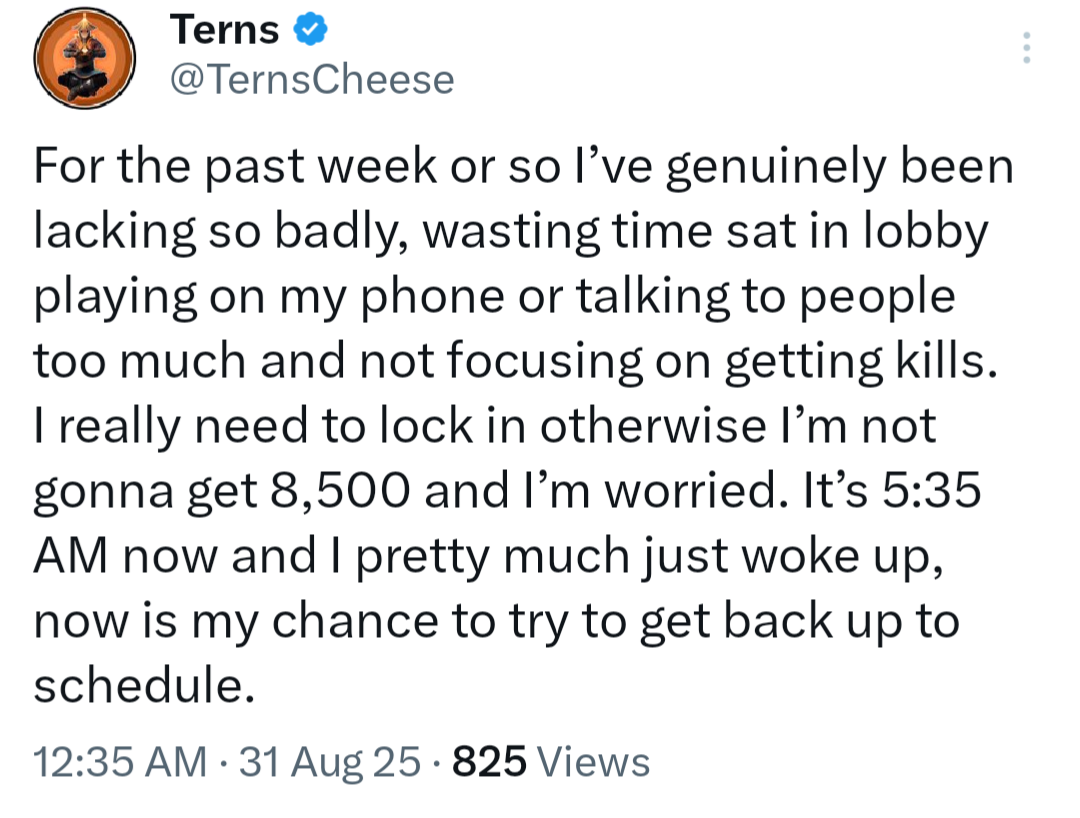This screenshot has width=1080, height=818.
Task: Open the Terns display name profile link
Action: pos(225,30)
